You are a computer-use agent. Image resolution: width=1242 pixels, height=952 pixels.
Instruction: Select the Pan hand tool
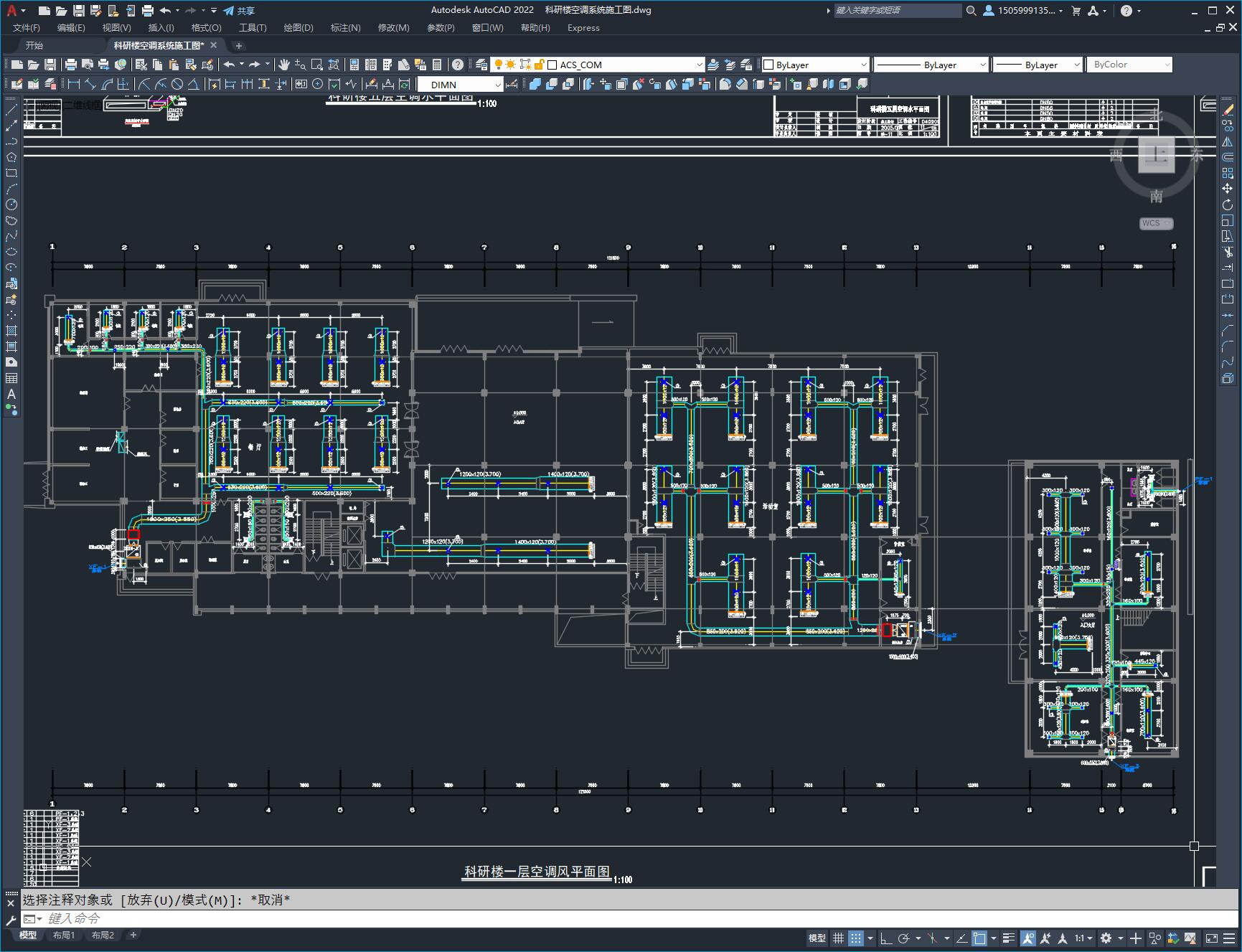tap(284, 65)
